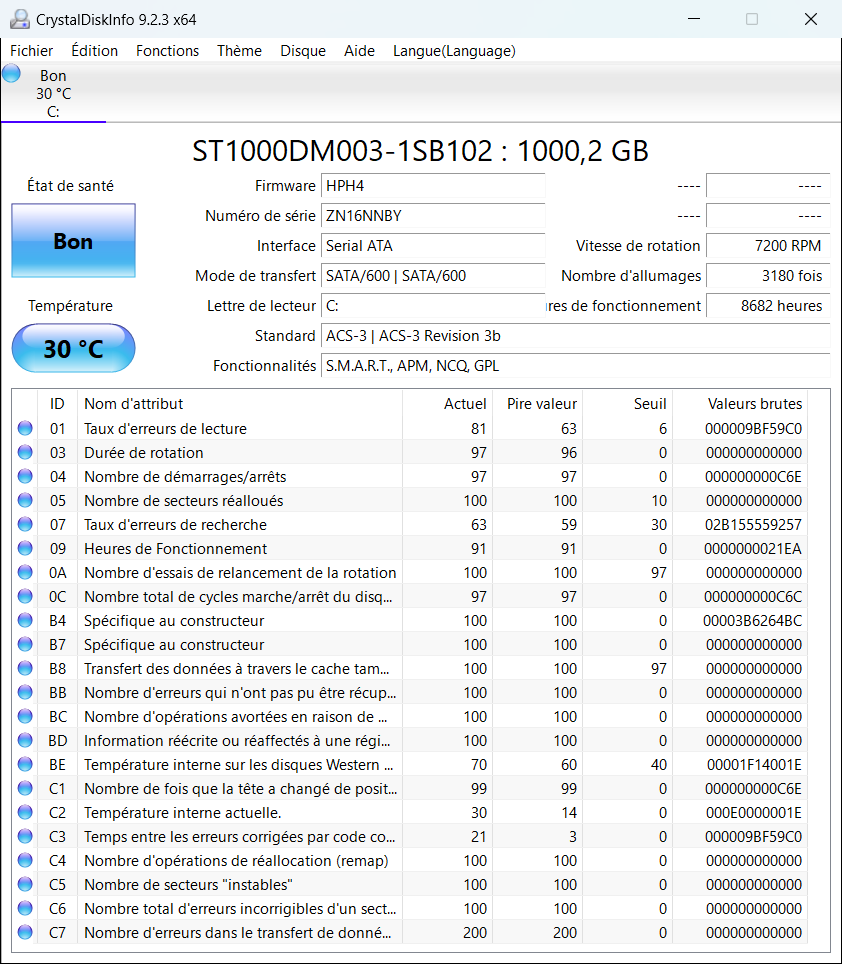Viewport: 842px width, 964px height.
Task: Click the status orb for attribute C6
Action: click(25, 907)
